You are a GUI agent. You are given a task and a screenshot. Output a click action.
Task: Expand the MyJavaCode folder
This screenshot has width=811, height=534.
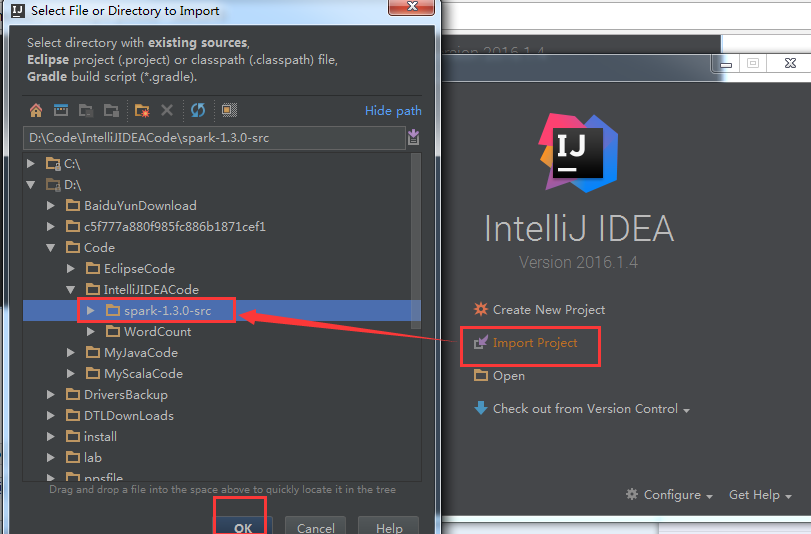coord(71,353)
